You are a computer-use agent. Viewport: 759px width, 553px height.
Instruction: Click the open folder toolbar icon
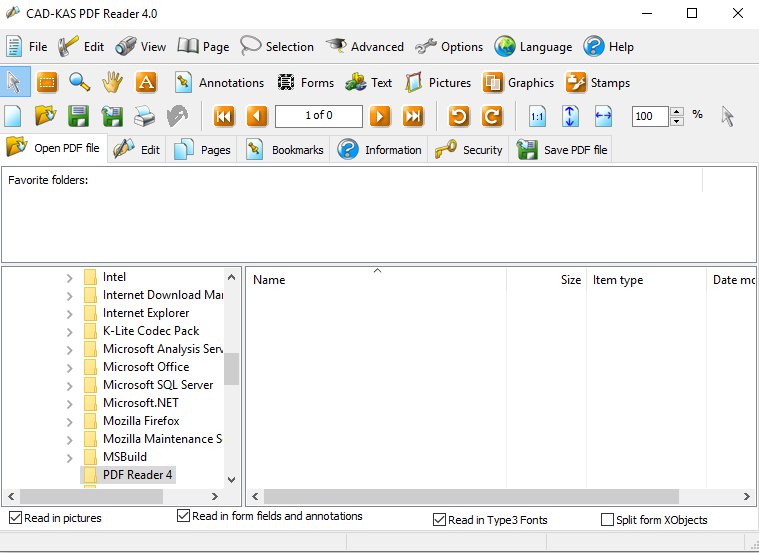(46, 116)
